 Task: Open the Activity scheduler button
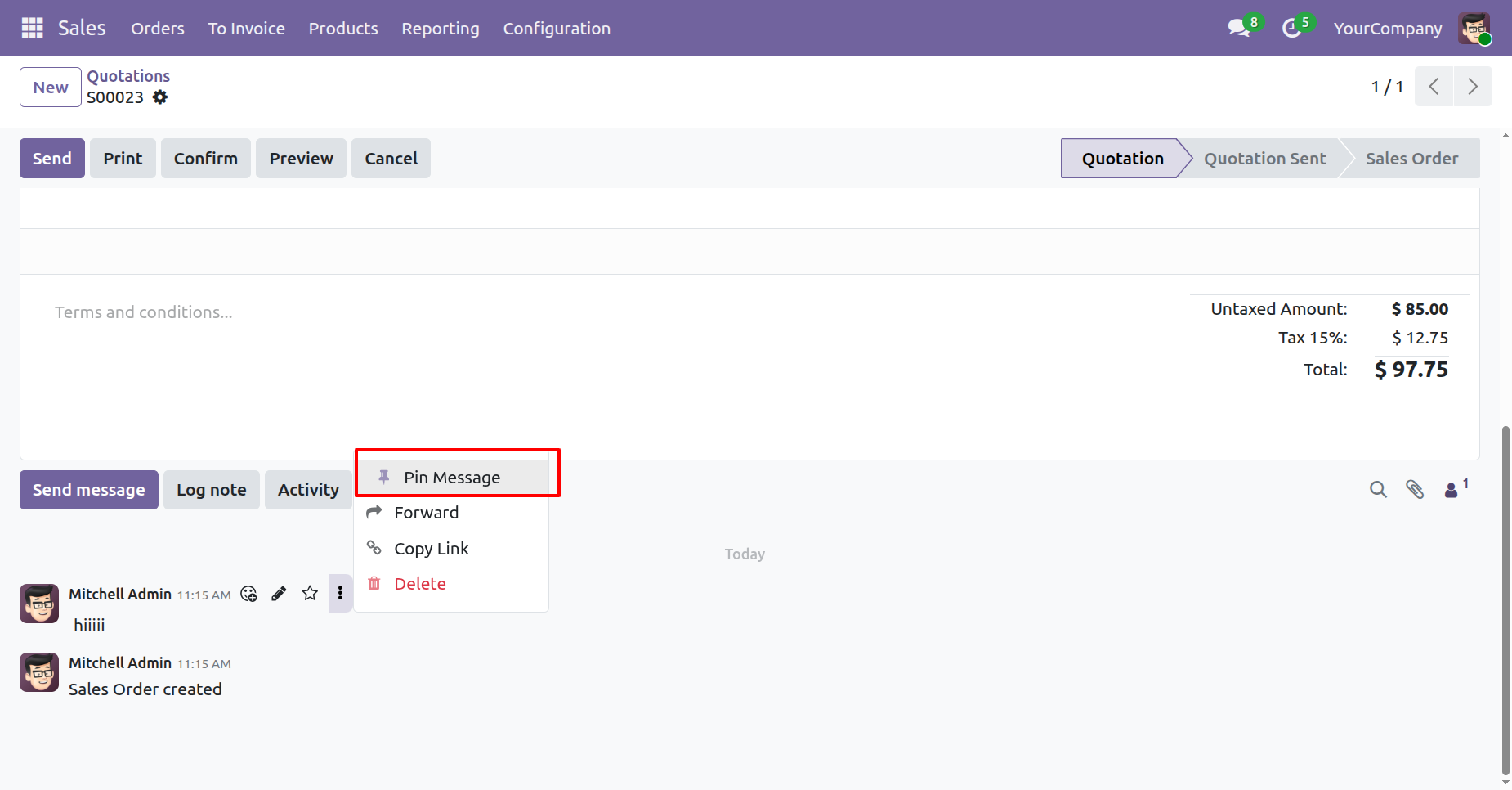[x=308, y=490]
